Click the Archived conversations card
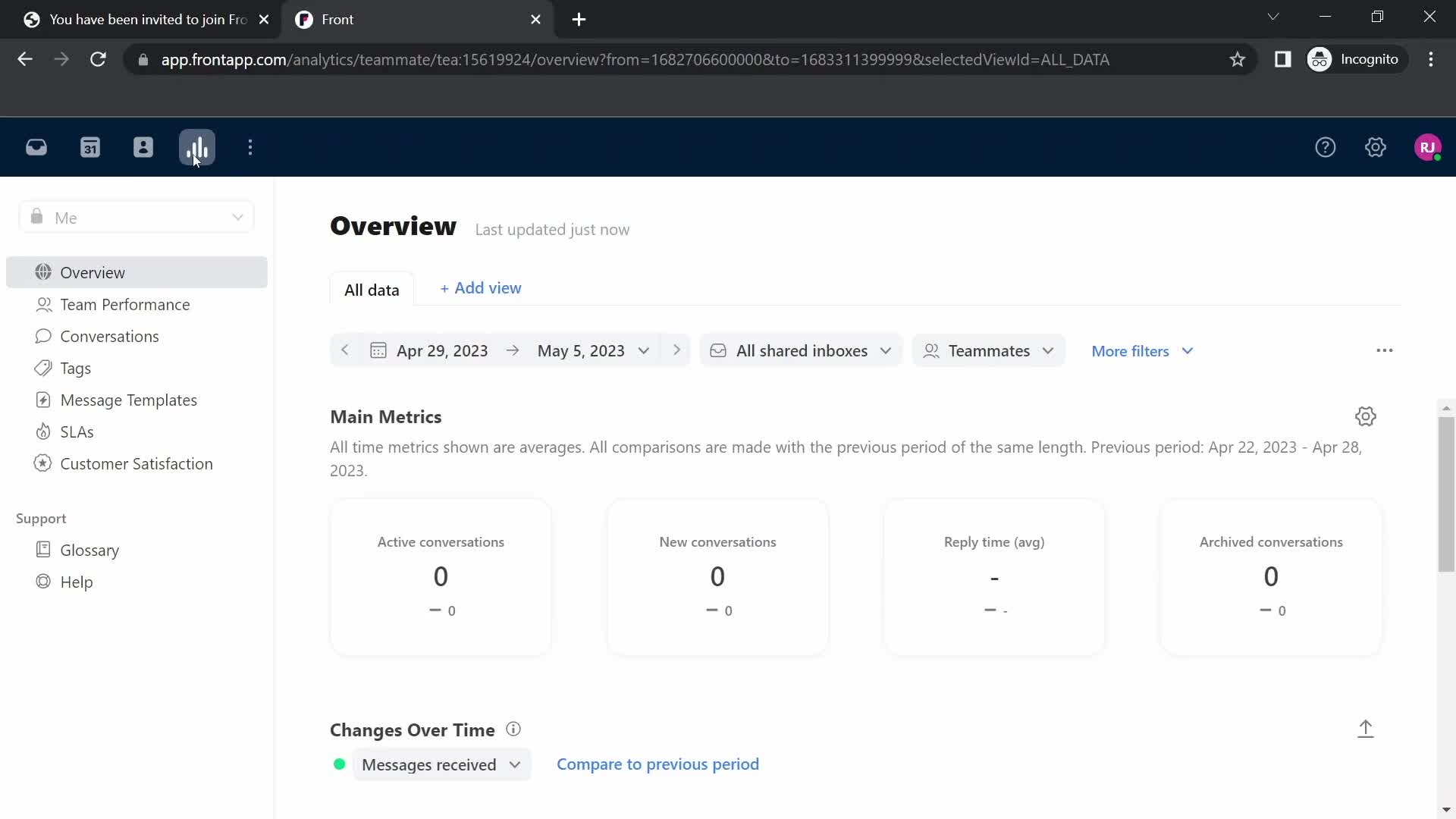1456x819 pixels. [1271, 577]
